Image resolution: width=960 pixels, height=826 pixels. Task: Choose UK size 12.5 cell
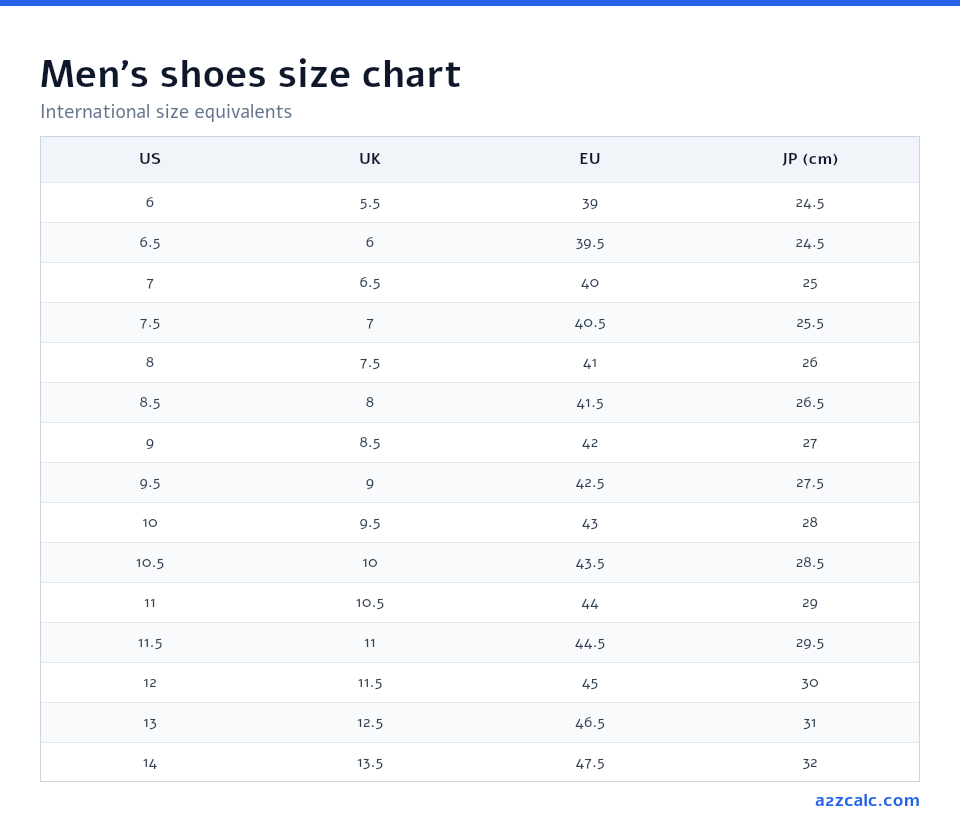point(370,723)
